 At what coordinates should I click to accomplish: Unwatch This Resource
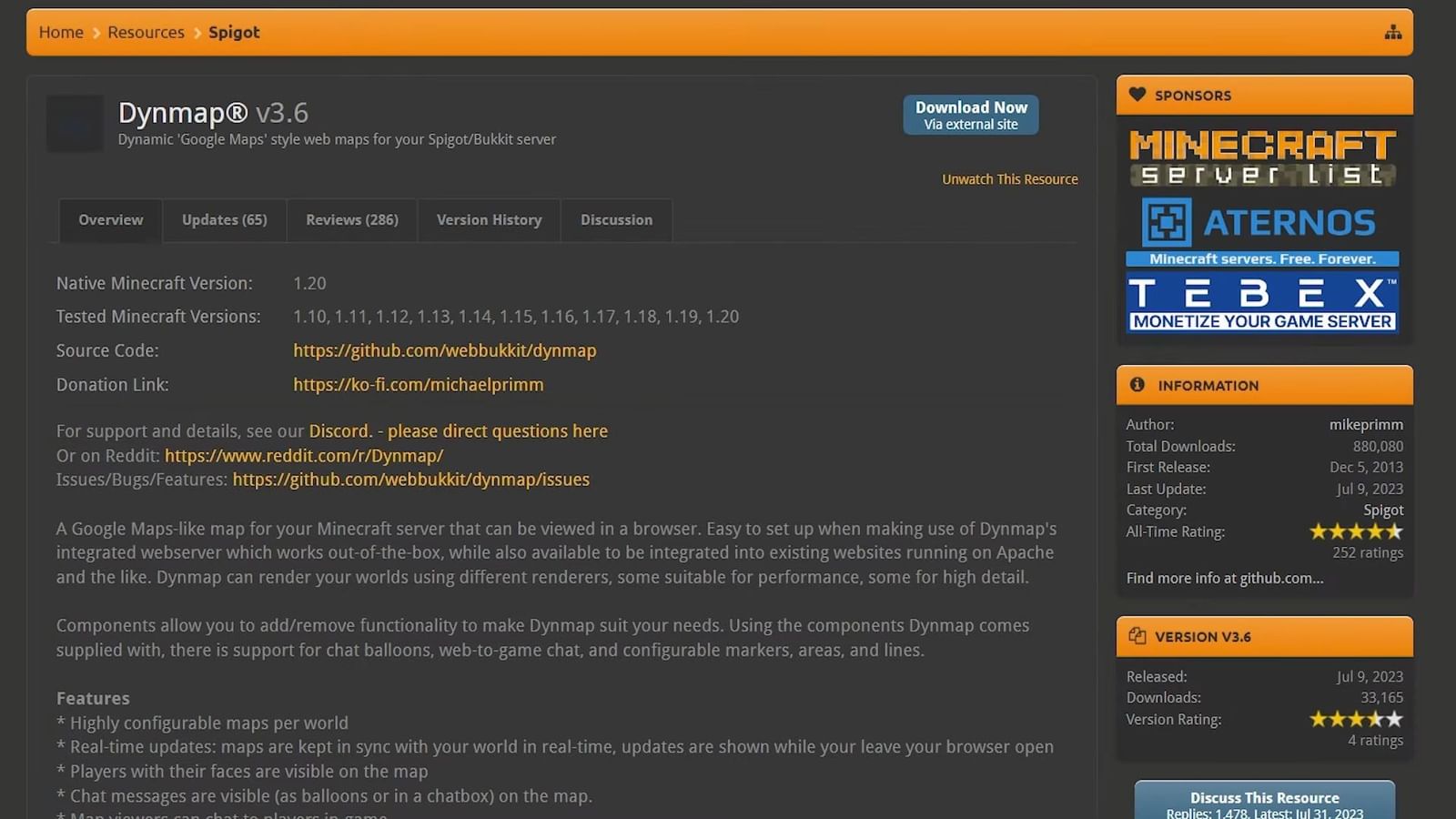1009,178
